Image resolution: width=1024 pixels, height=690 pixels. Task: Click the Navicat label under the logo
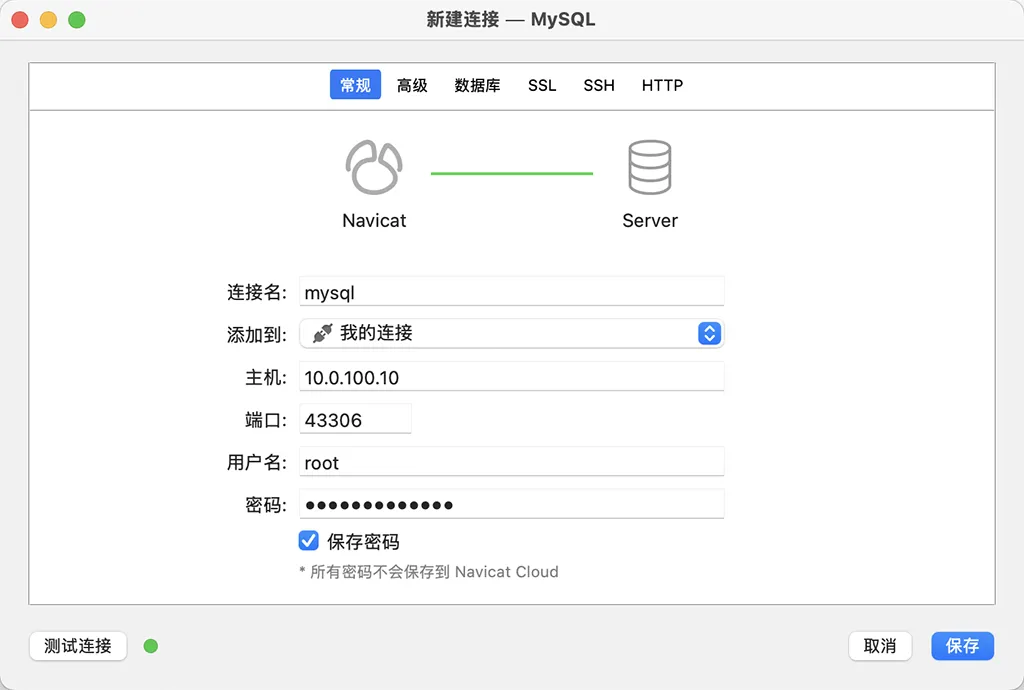click(x=374, y=221)
